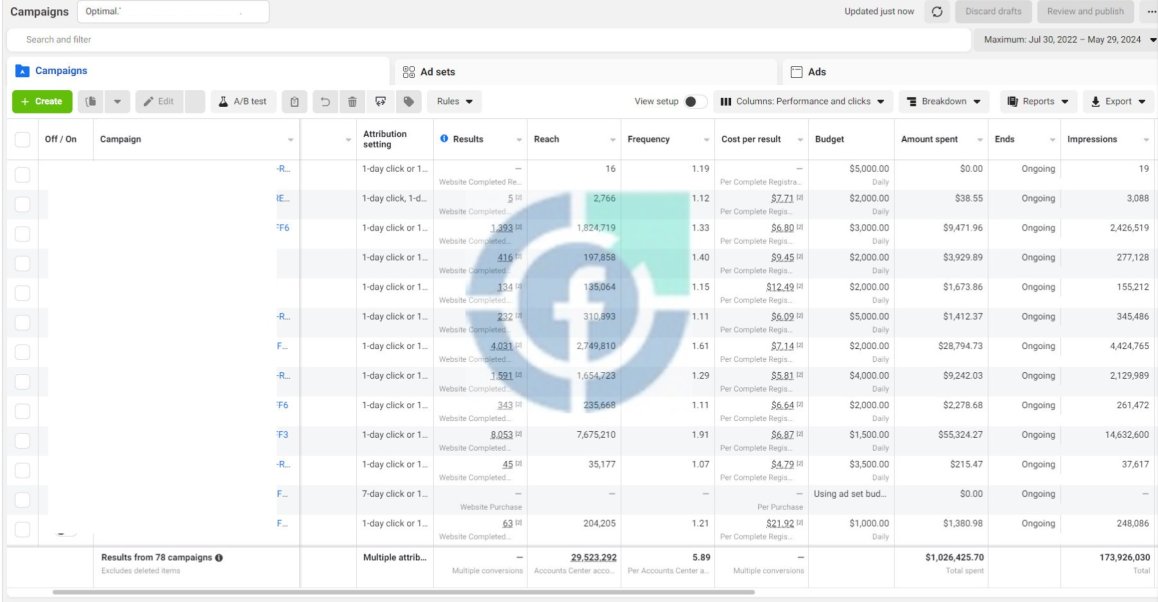Image resolution: width=1158 pixels, height=602 pixels.
Task: Open Amount spent column dropdown arrow
Action: (x=980, y=140)
